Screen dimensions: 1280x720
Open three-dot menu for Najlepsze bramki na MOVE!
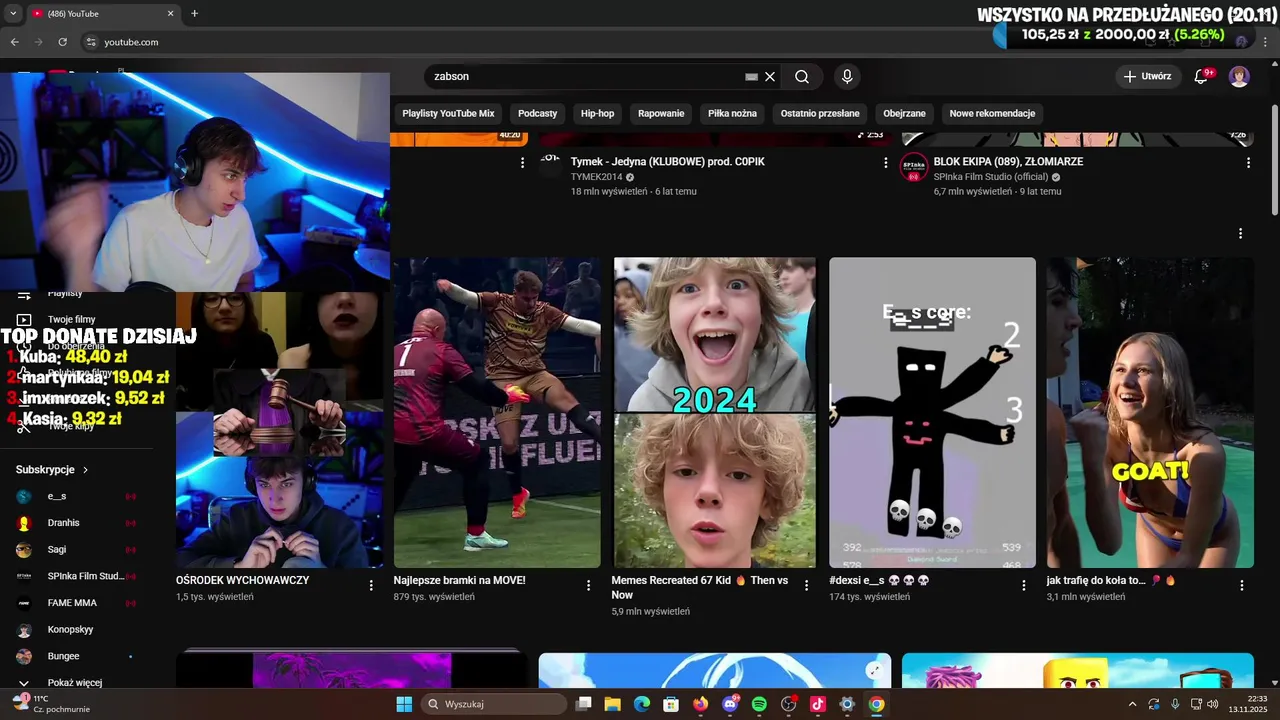pos(588,585)
